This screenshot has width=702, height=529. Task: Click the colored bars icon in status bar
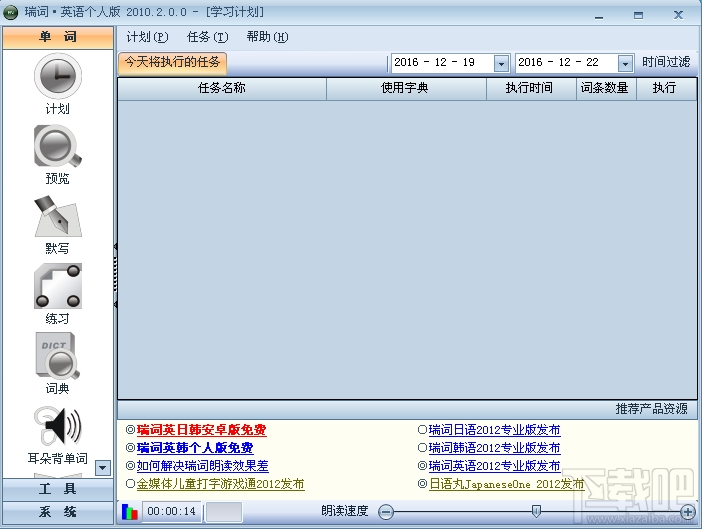coord(129,511)
